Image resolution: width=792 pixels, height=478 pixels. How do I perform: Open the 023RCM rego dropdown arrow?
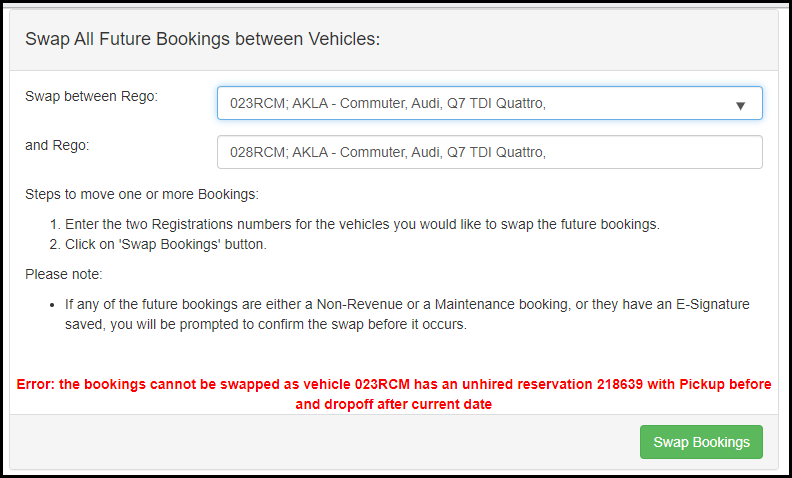[740, 106]
